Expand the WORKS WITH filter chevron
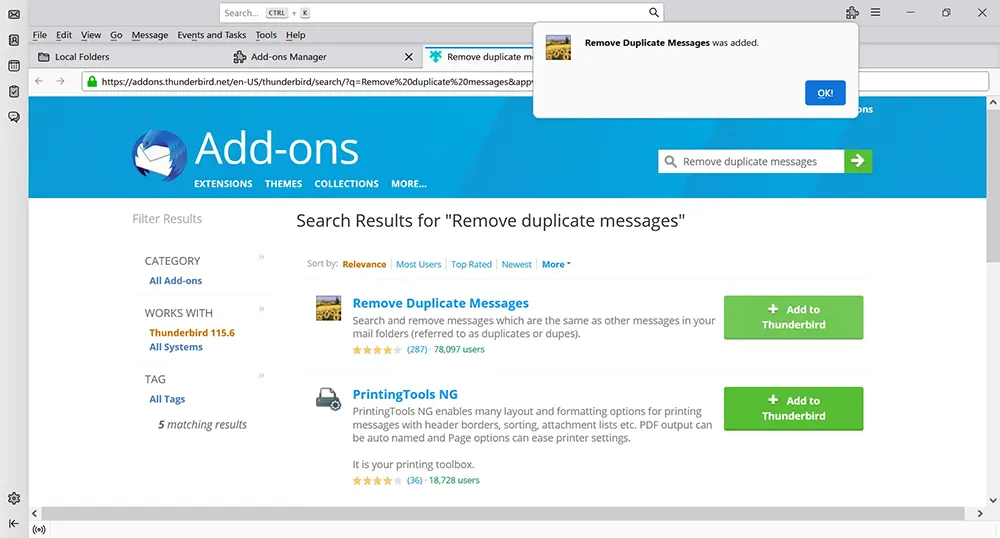Viewport: 1000px width, 538px height. [x=261, y=309]
